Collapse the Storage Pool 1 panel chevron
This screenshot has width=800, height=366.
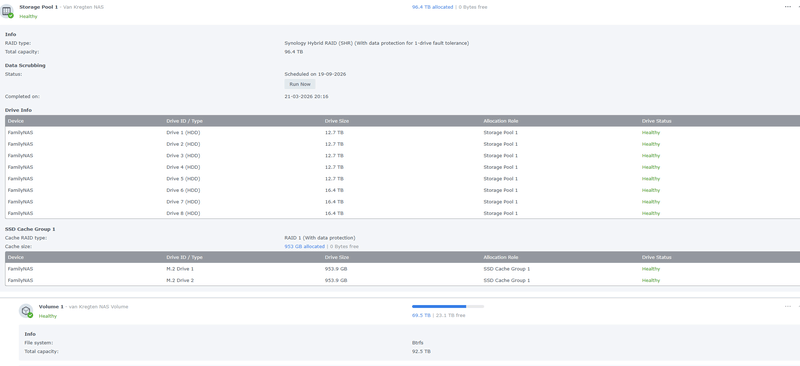click(x=798, y=7)
